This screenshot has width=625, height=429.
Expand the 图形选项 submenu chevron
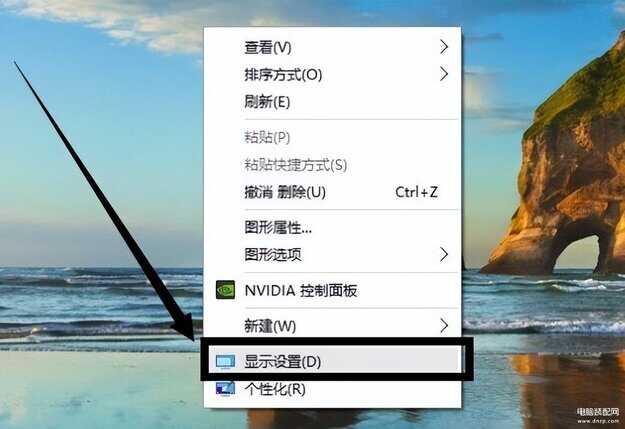(x=444, y=254)
